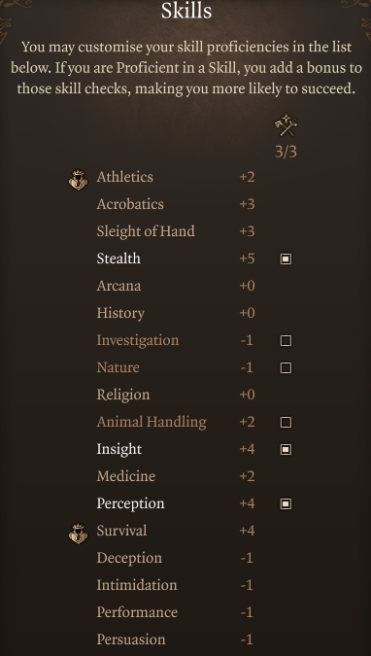Click the 3/3 proficiency counter
Viewport: 371px width, 656px height.
[286, 151]
